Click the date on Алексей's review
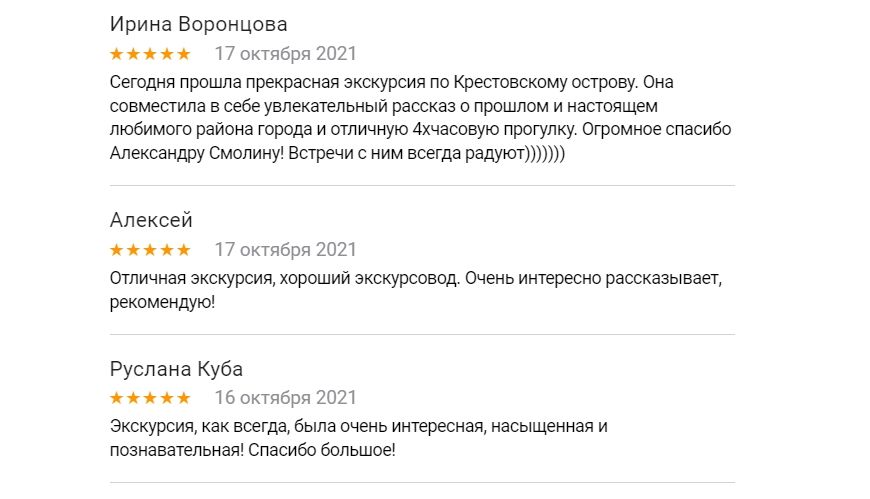Screen dimensions: 870x499 (x=285, y=250)
